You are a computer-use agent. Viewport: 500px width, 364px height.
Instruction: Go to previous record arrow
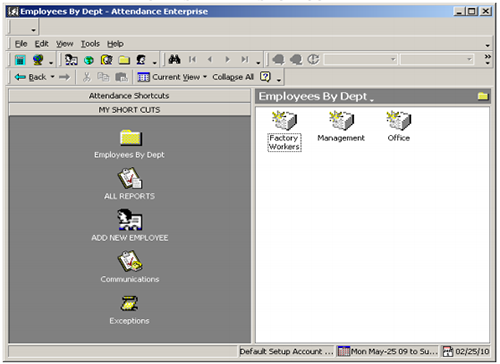[210, 60]
